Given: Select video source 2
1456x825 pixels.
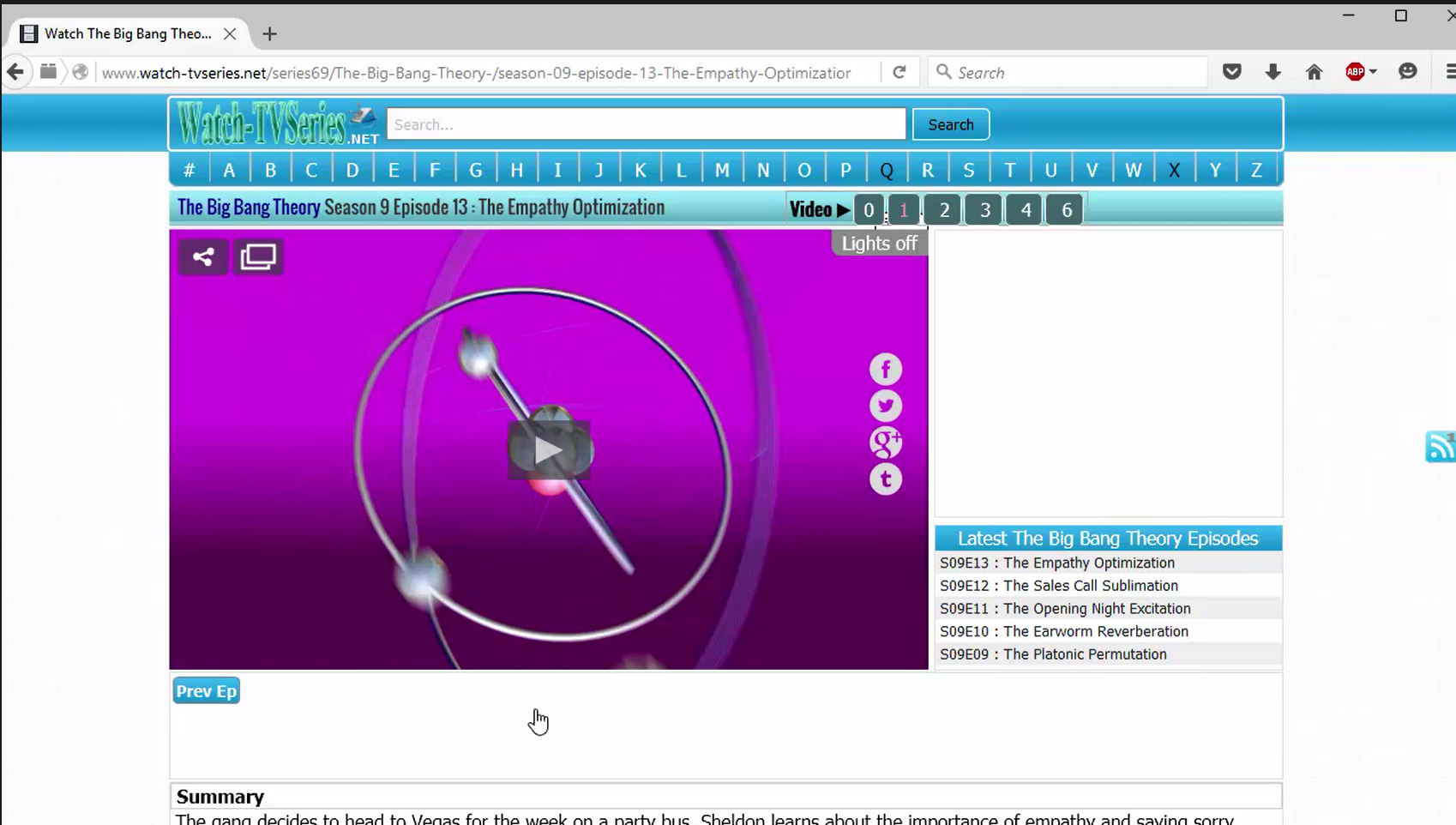Looking at the screenshot, I should click(x=944, y=210).
